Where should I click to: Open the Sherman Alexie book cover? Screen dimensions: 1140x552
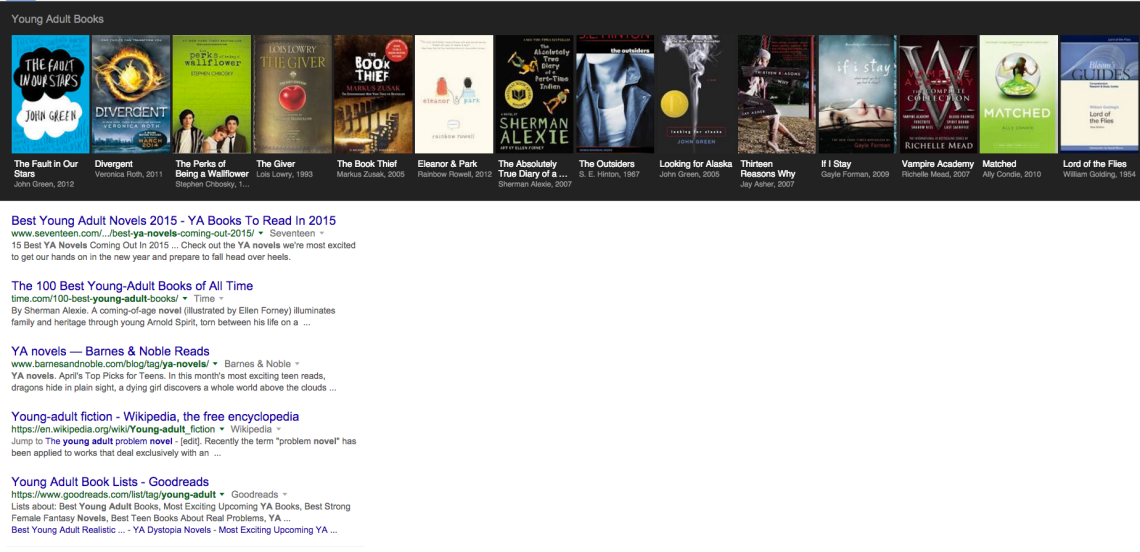click(535, 94)
